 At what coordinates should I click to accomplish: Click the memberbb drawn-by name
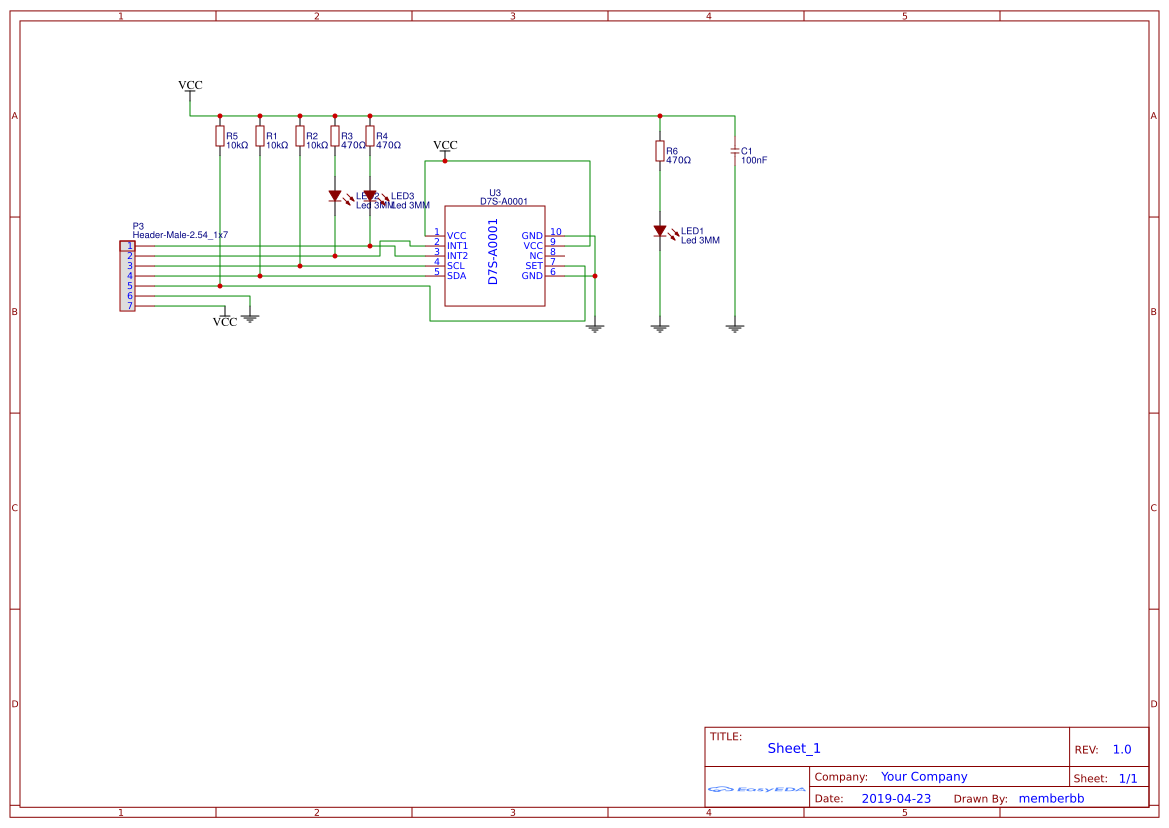(x=1053, y=798)
